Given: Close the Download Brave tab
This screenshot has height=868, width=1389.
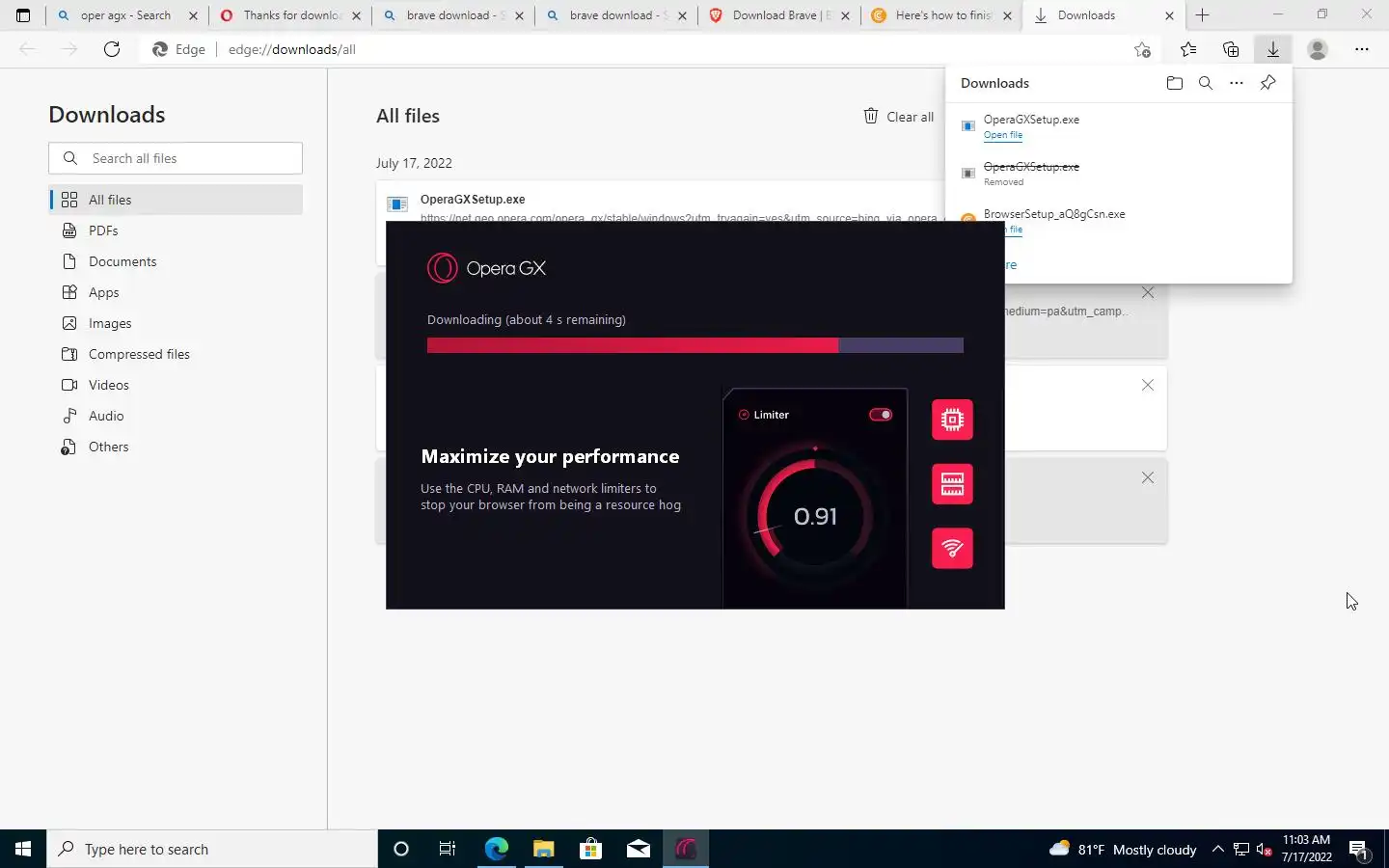Looking at the screenshot, I should [x=843, y=15].
